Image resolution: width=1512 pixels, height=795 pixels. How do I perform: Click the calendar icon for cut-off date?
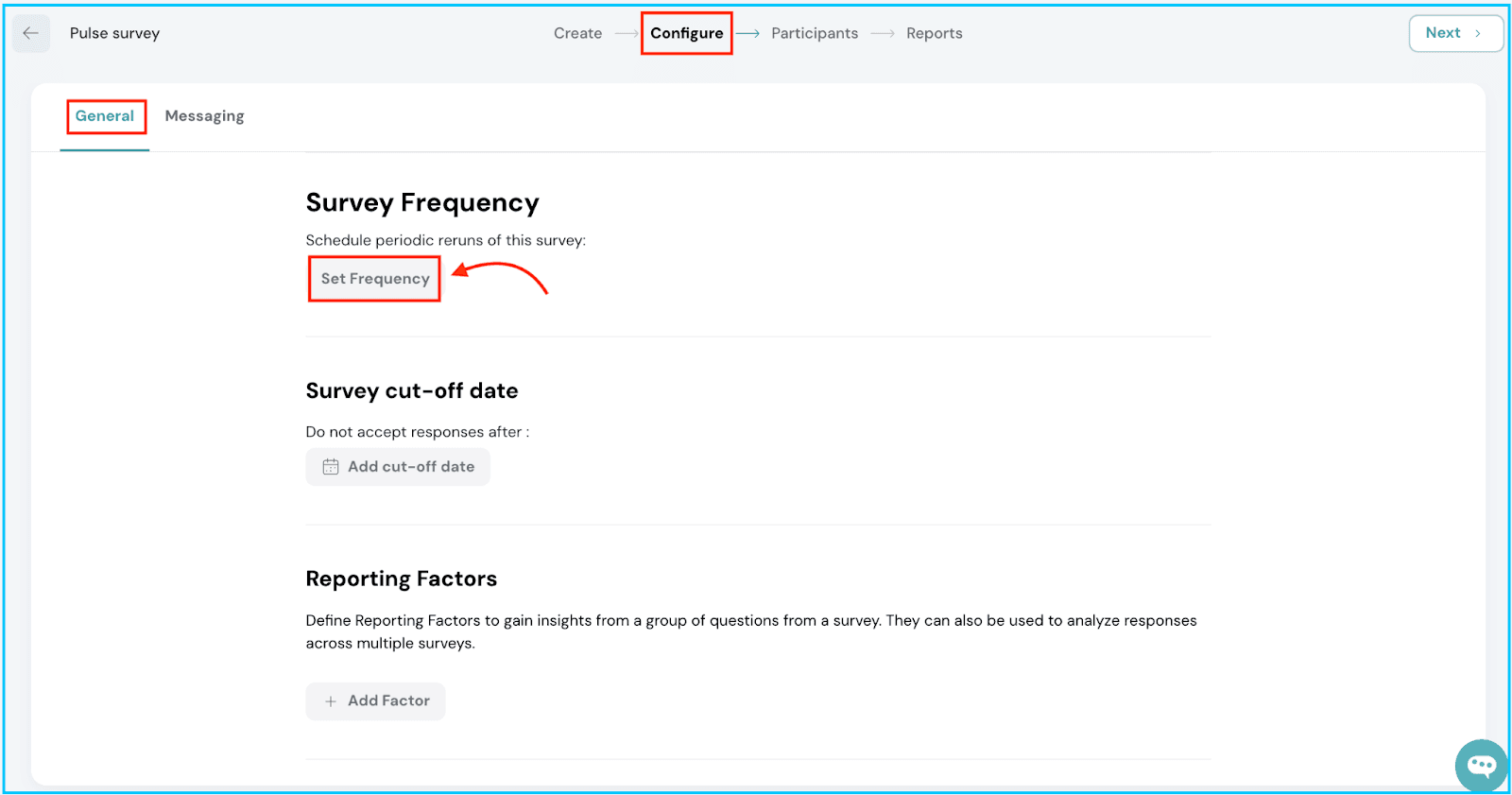[331, 467]
